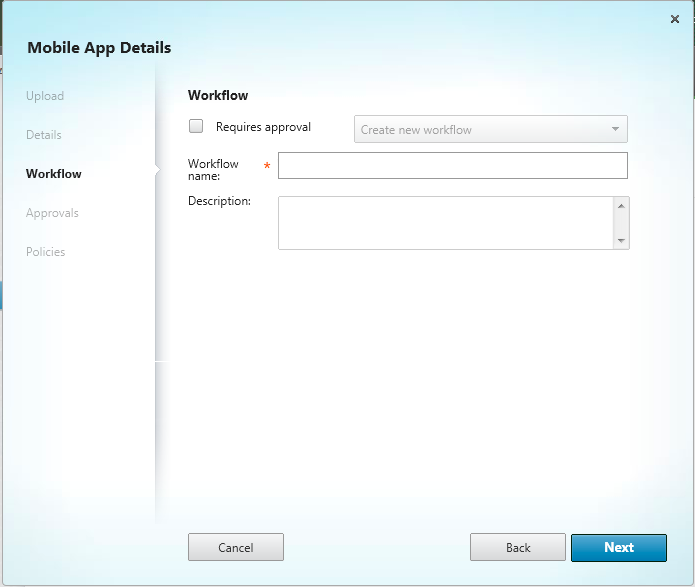
Task: Enable the Requires approval checkbox
Action: (196, 127)
